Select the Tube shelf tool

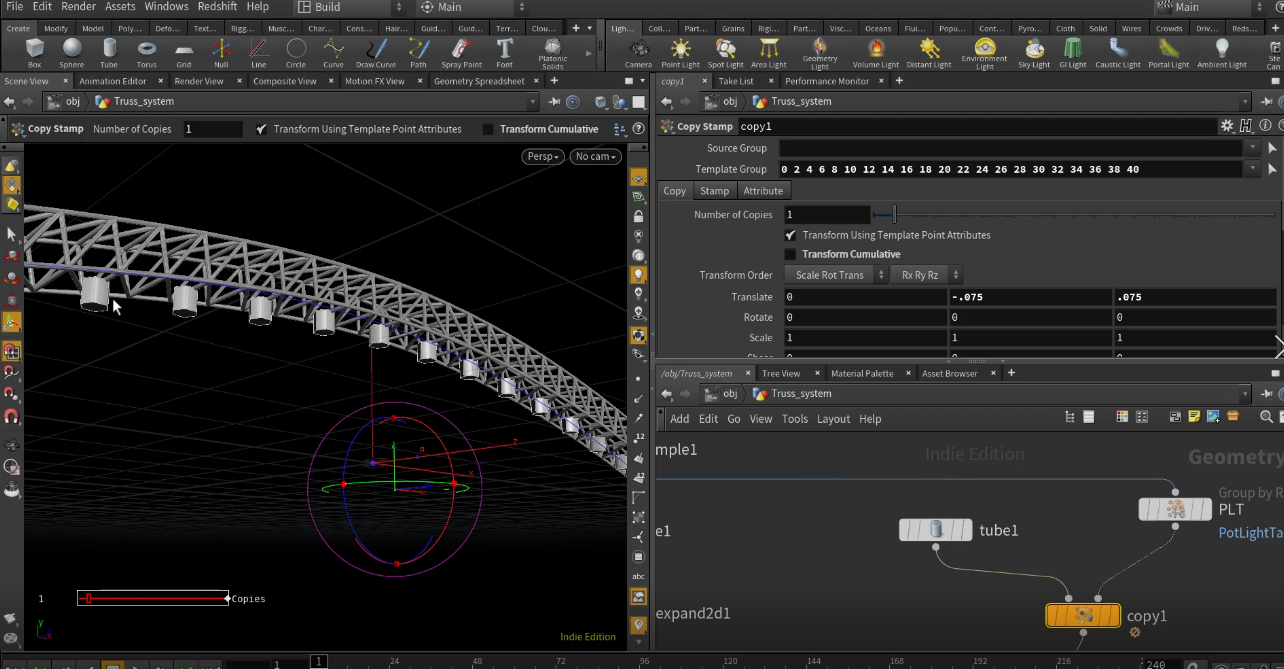pyautogui.click(x=109, y=52)
